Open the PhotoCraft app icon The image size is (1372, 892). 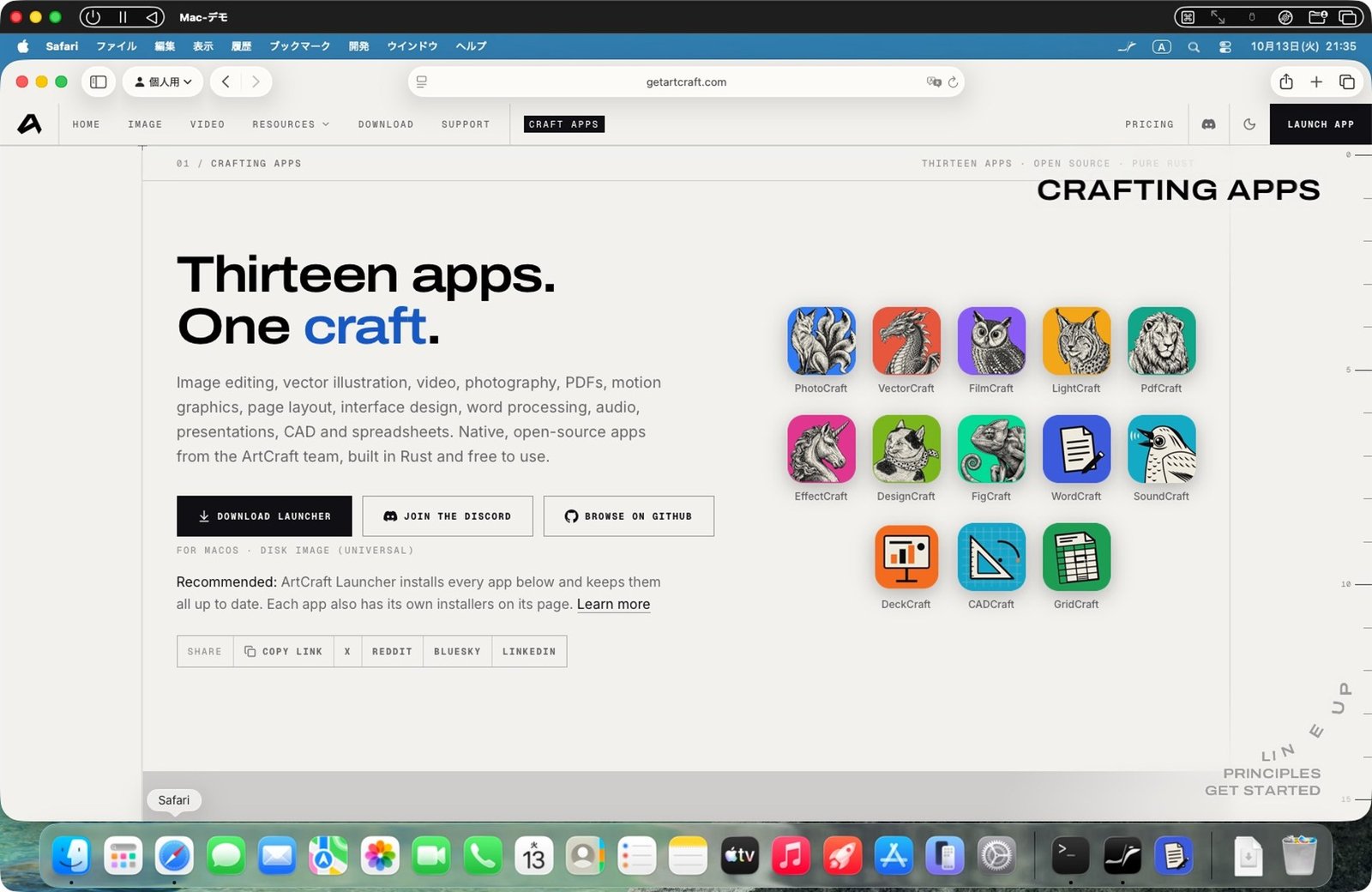tap(821, 341)
